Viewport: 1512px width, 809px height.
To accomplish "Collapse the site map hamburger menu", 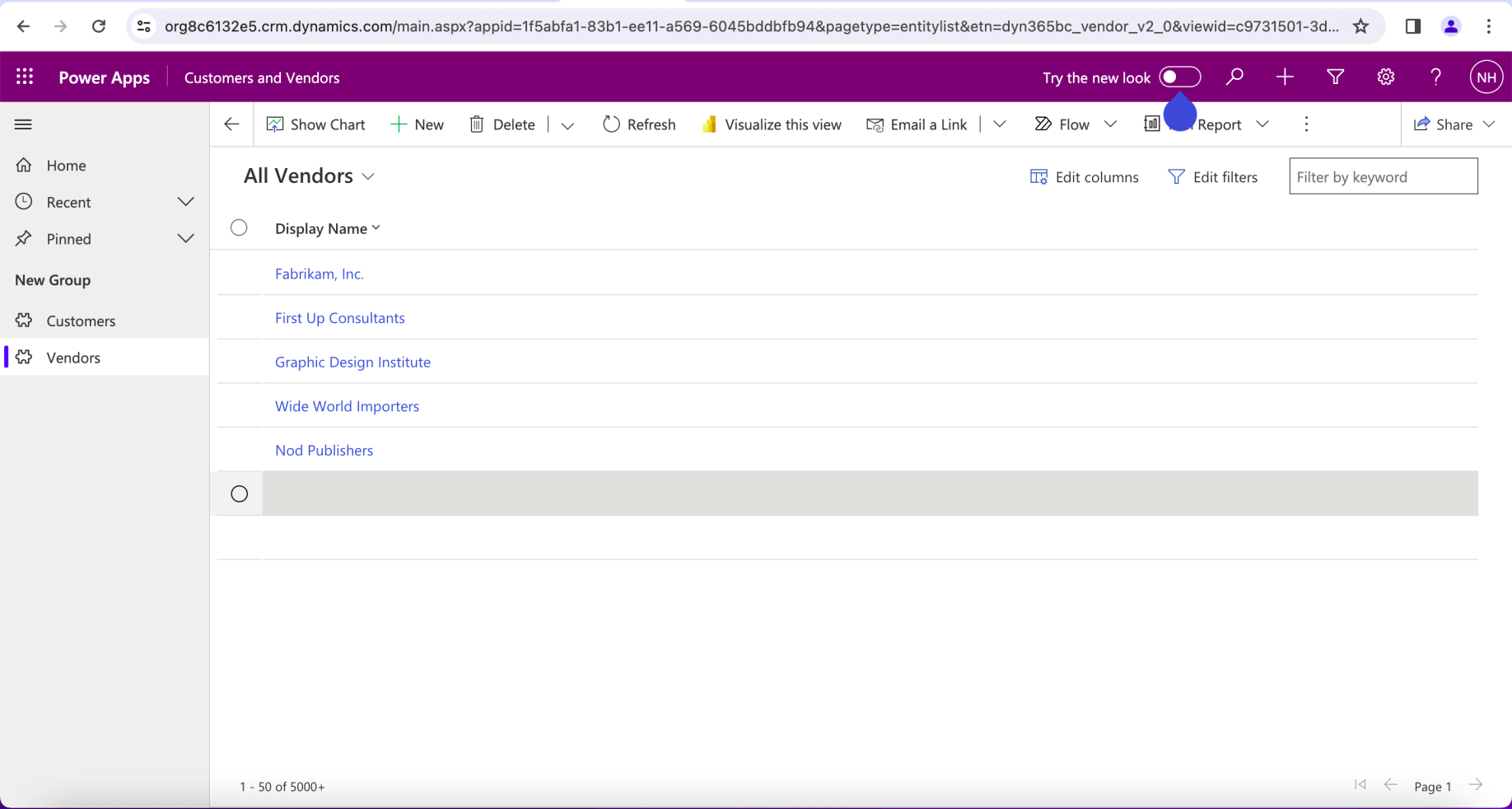I will (x=23, y=124).
